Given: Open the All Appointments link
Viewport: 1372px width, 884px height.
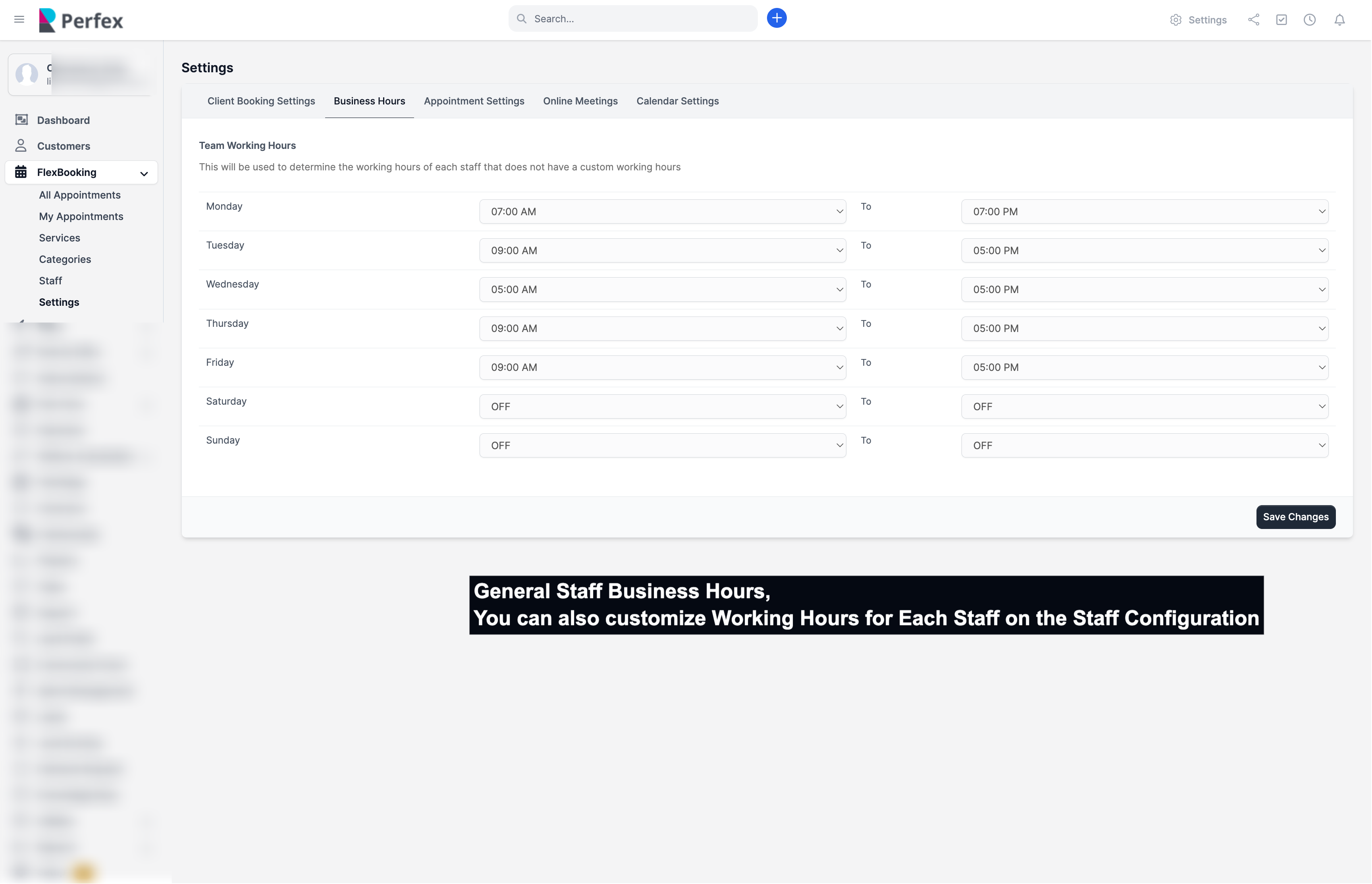Looking at the screenshot, I should [x=80, y=195].
